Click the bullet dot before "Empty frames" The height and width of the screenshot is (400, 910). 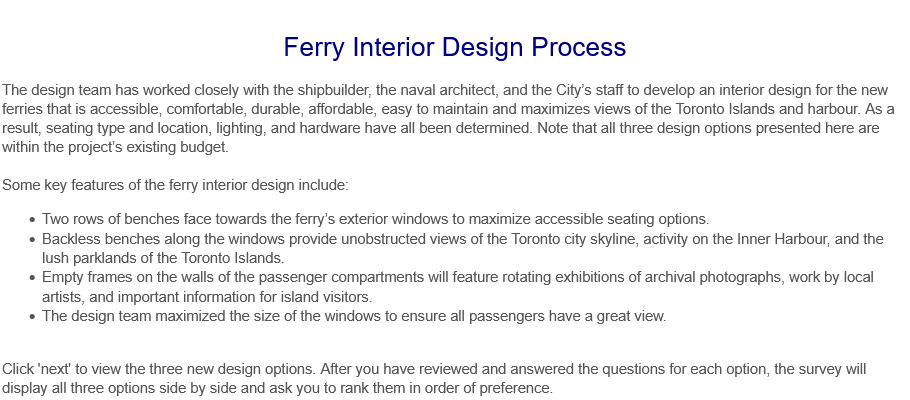click(33, 277)
